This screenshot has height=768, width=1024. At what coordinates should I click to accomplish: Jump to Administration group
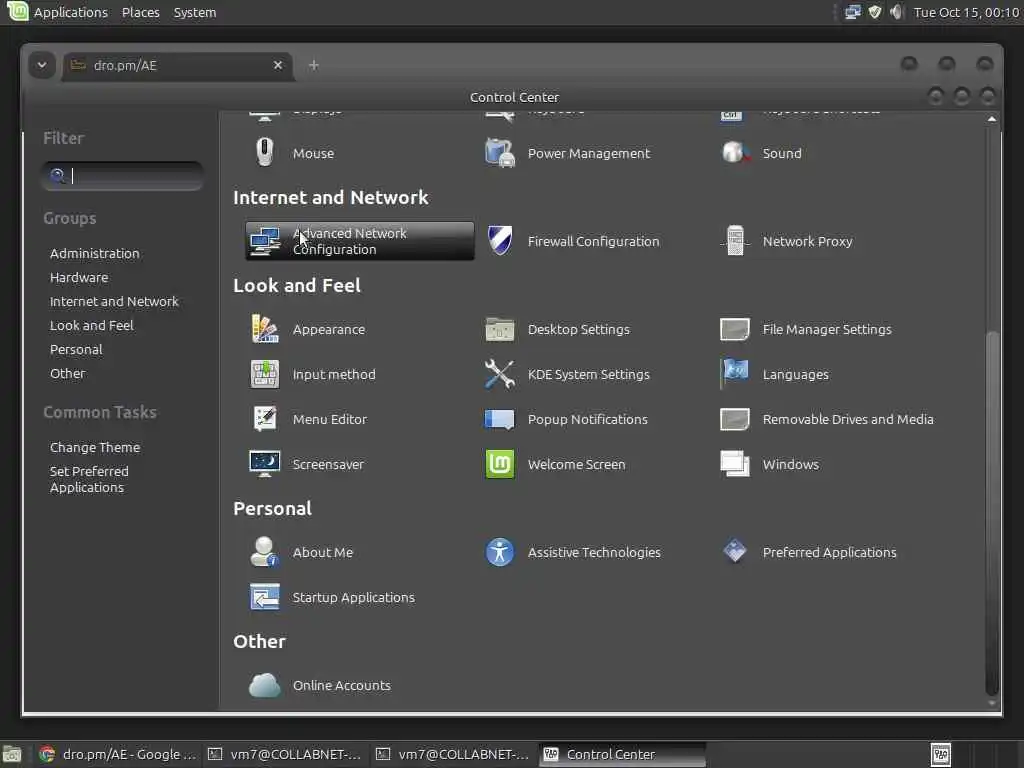click(95, 253)
